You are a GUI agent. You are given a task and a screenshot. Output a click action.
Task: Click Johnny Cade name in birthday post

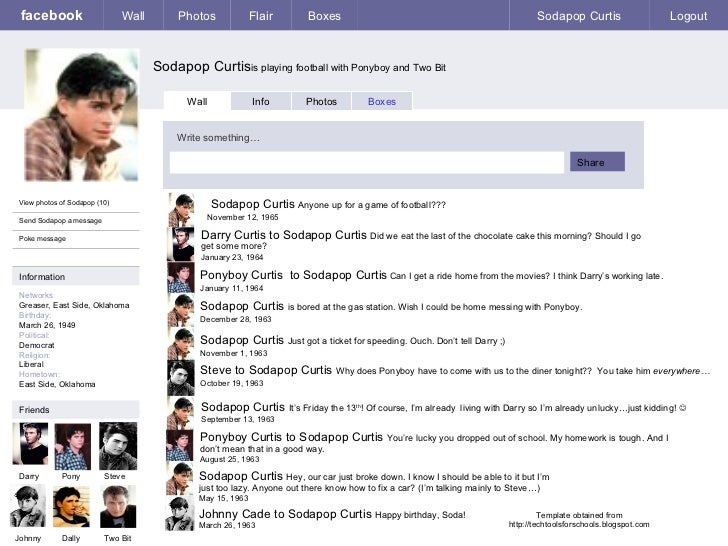235,514
